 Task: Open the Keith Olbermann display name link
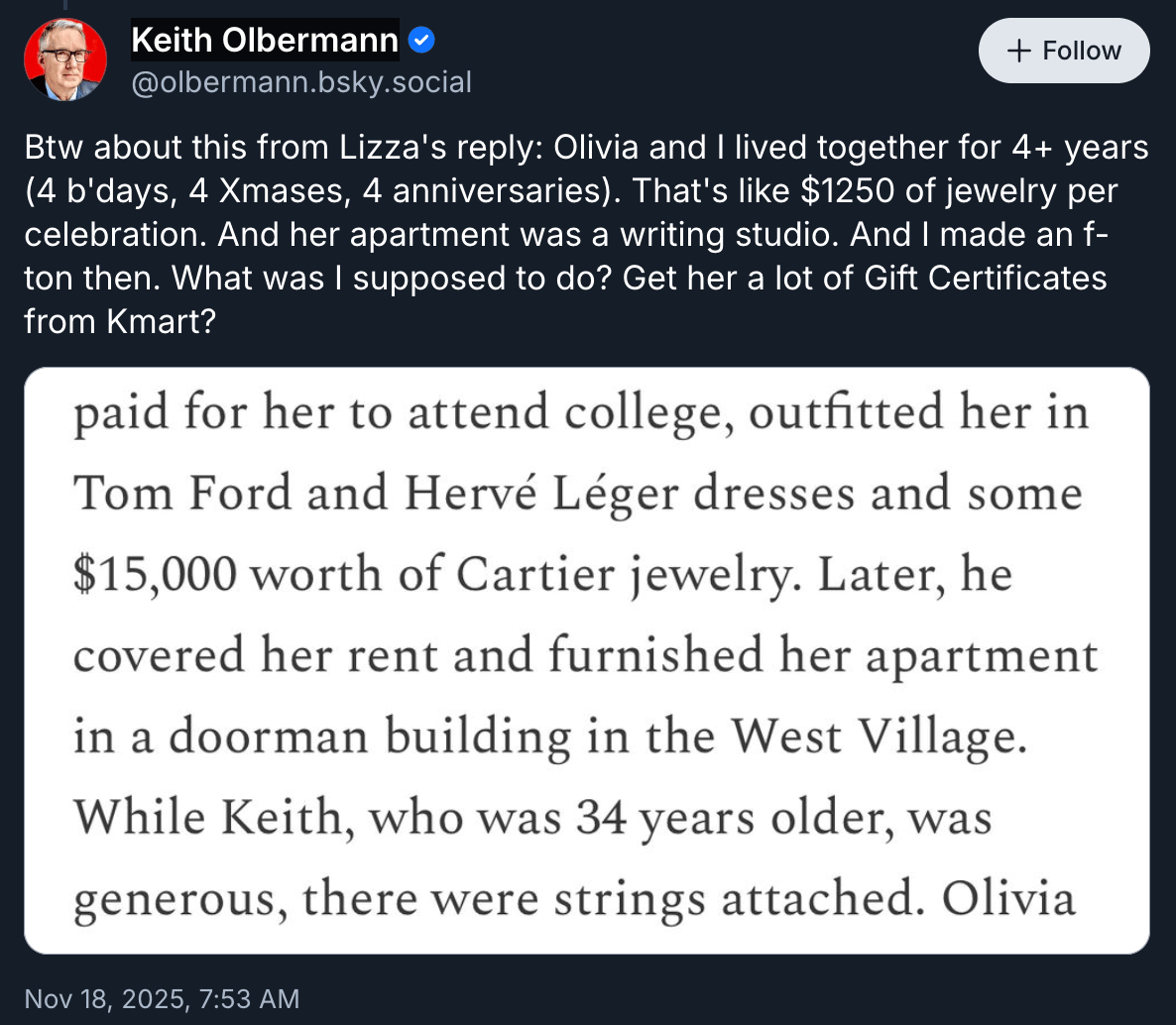[265, 41]
